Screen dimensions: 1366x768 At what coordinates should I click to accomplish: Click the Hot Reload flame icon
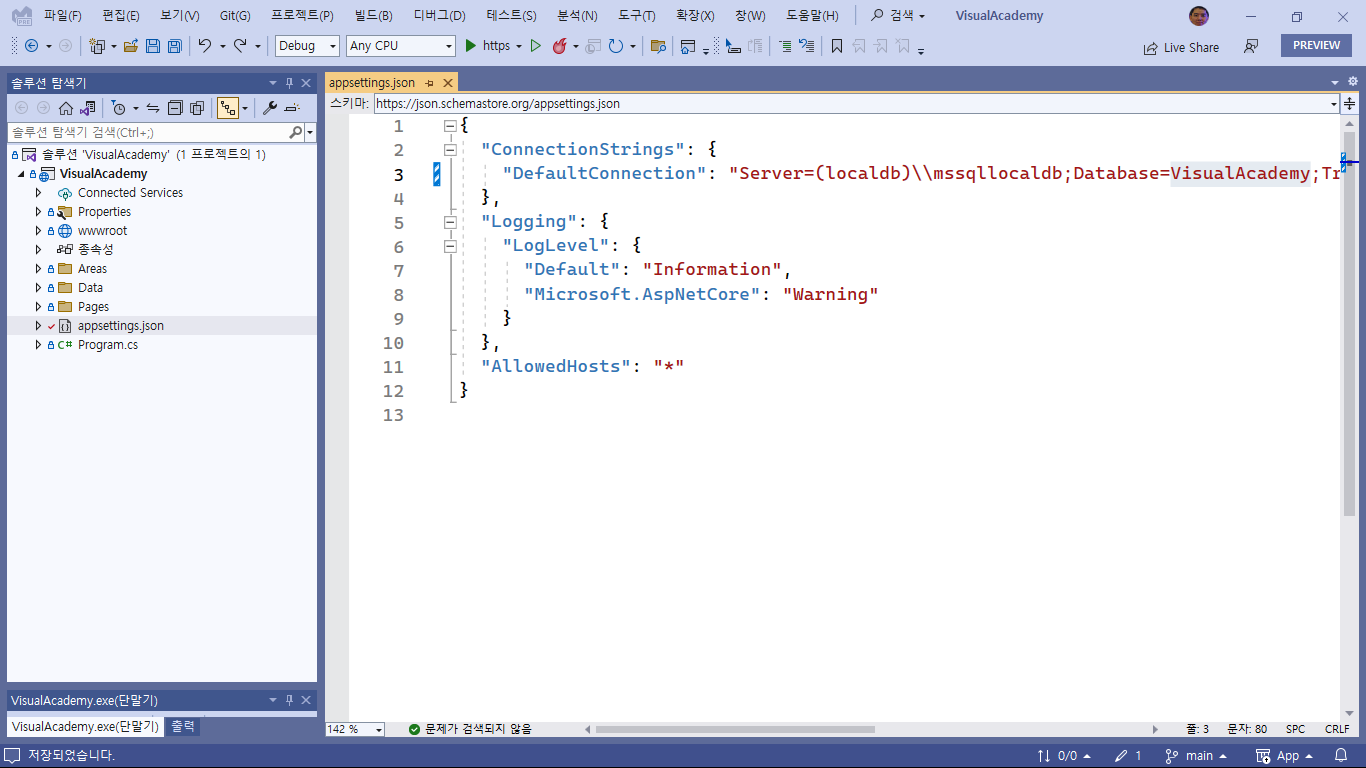(559, 46)
